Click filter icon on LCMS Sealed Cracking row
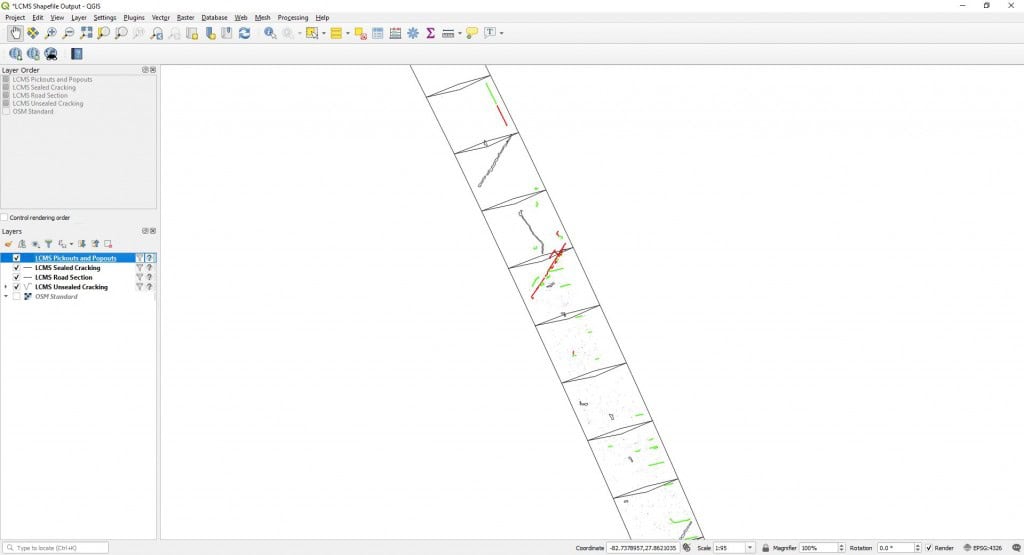The width and height of the screenshot is (1024, 555). (139, 268)
